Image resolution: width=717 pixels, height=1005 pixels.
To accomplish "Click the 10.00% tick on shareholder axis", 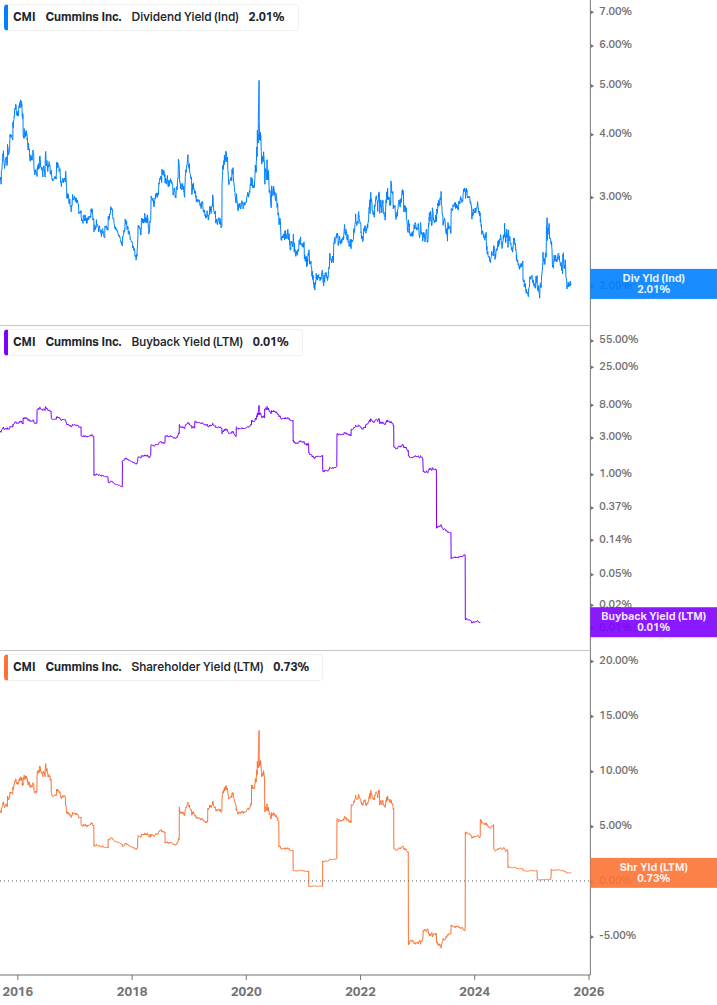I will click(618, 770).
